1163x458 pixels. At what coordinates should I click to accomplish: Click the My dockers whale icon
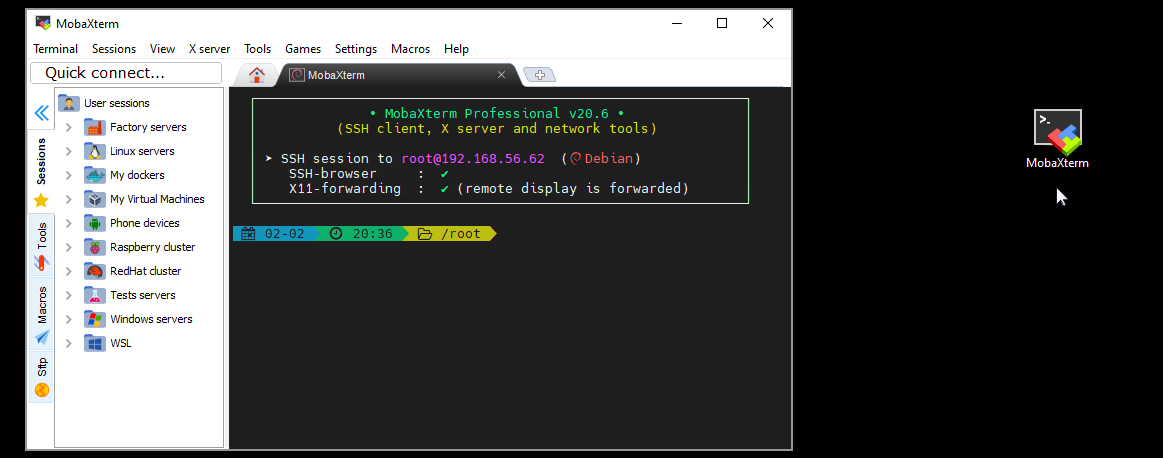pos(95,175)
